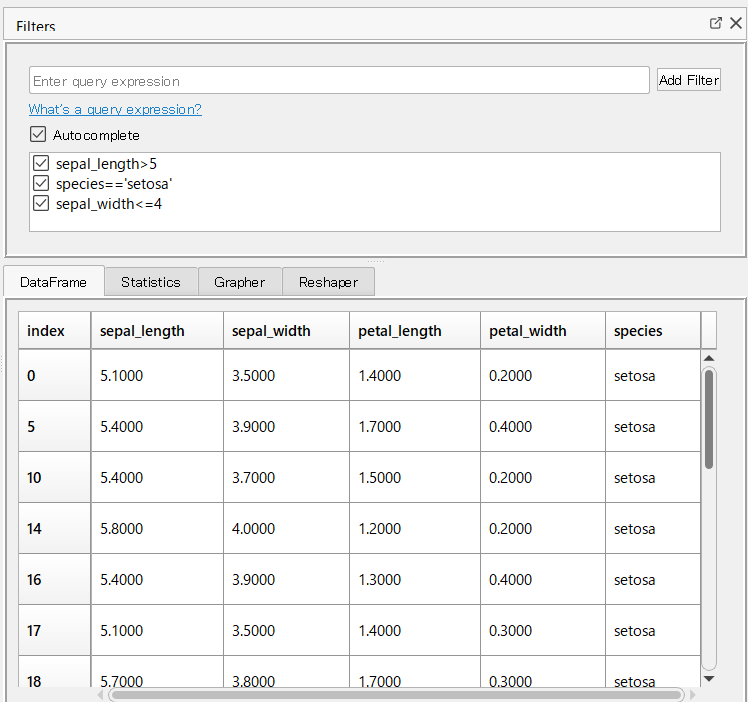
Task: Undock the Filters panel with float icon
Action: (x=716, y=23)
